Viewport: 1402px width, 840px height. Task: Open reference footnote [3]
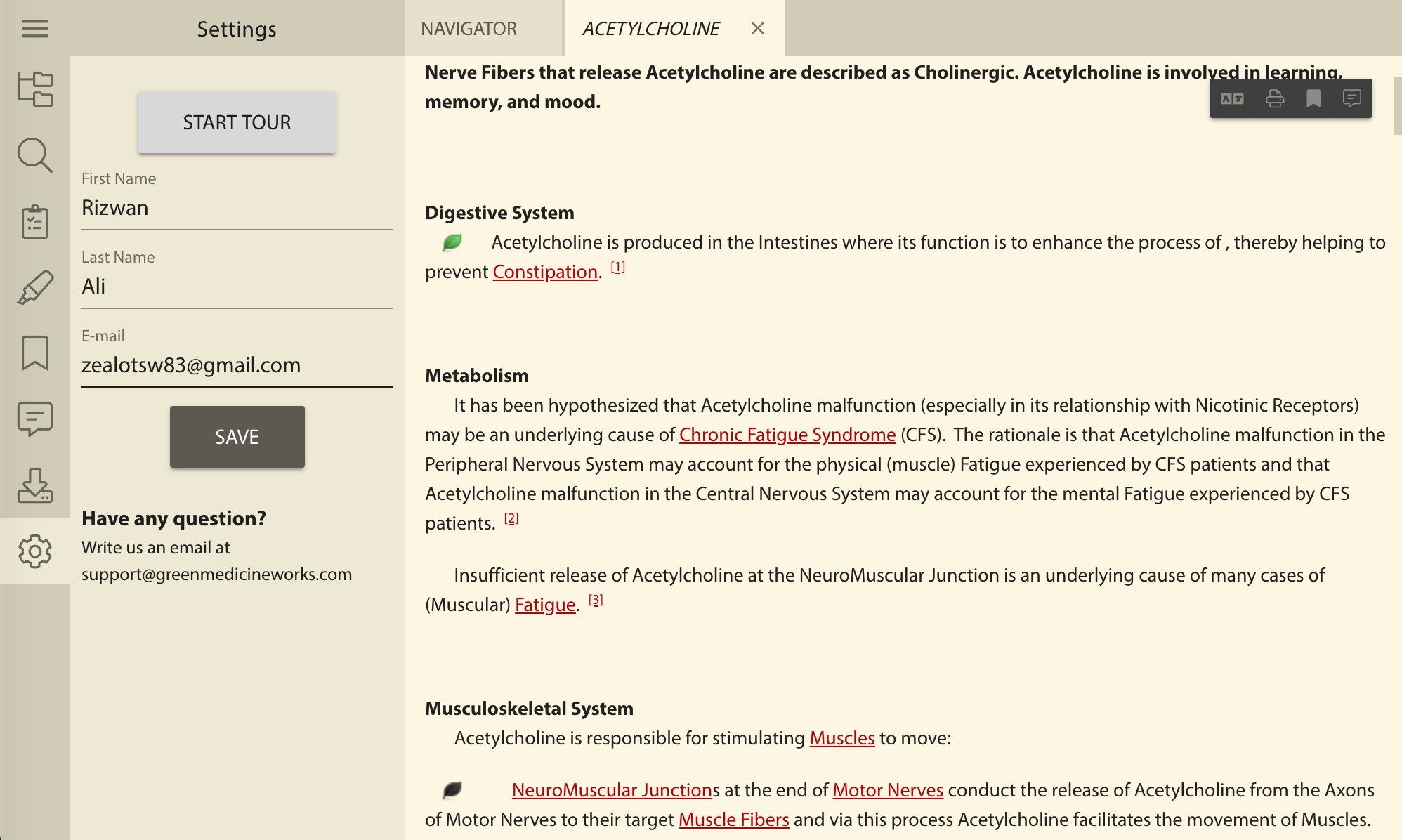596,600
